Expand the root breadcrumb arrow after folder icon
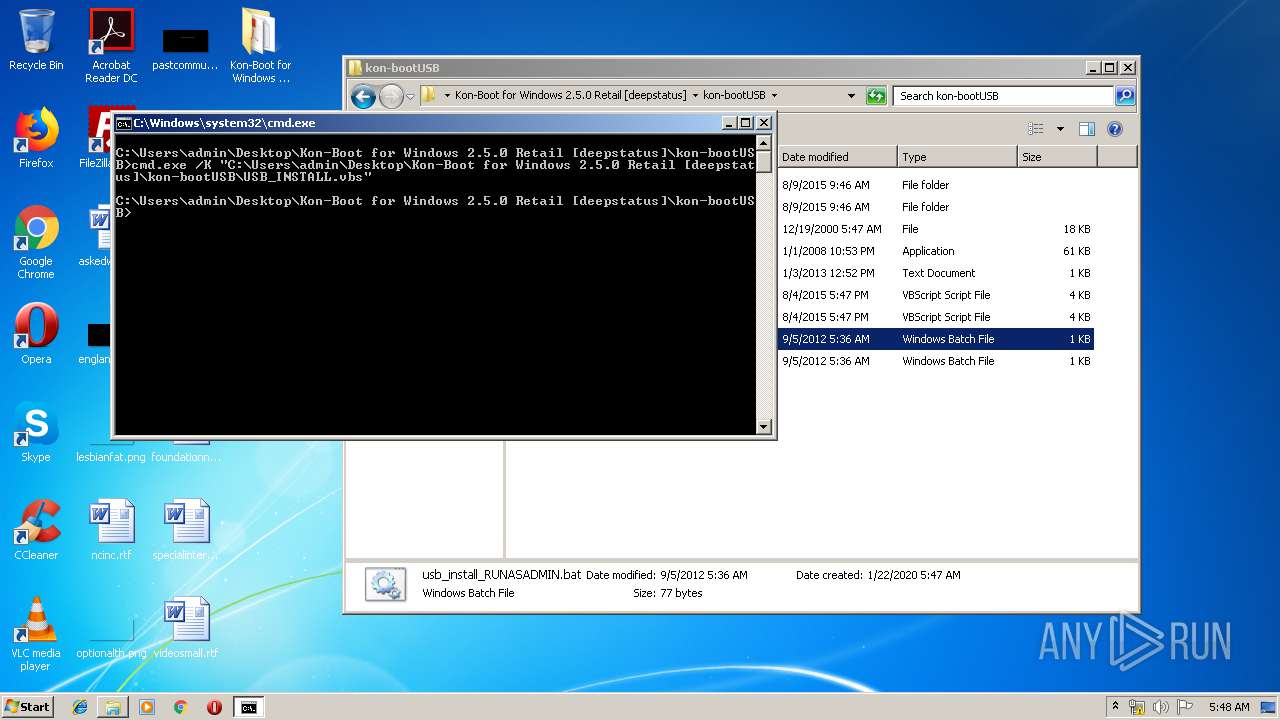The height and width of the screenshot is (720, 1280). point(447,96)
